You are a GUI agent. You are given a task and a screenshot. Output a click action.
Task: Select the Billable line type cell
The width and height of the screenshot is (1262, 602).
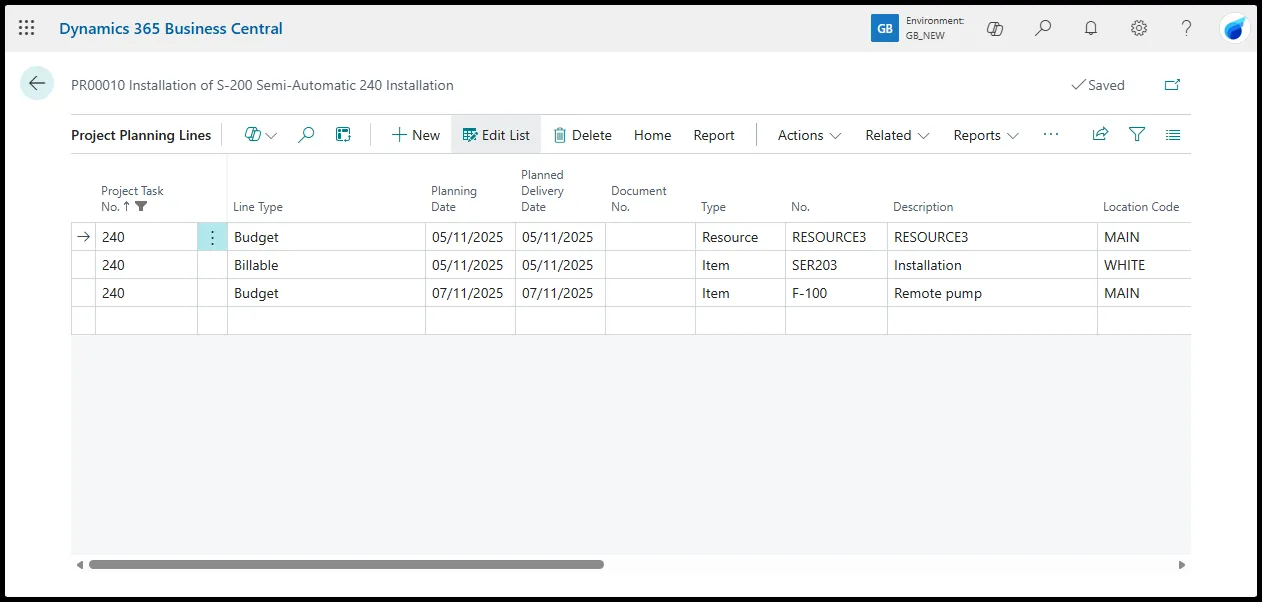point(326,265)
